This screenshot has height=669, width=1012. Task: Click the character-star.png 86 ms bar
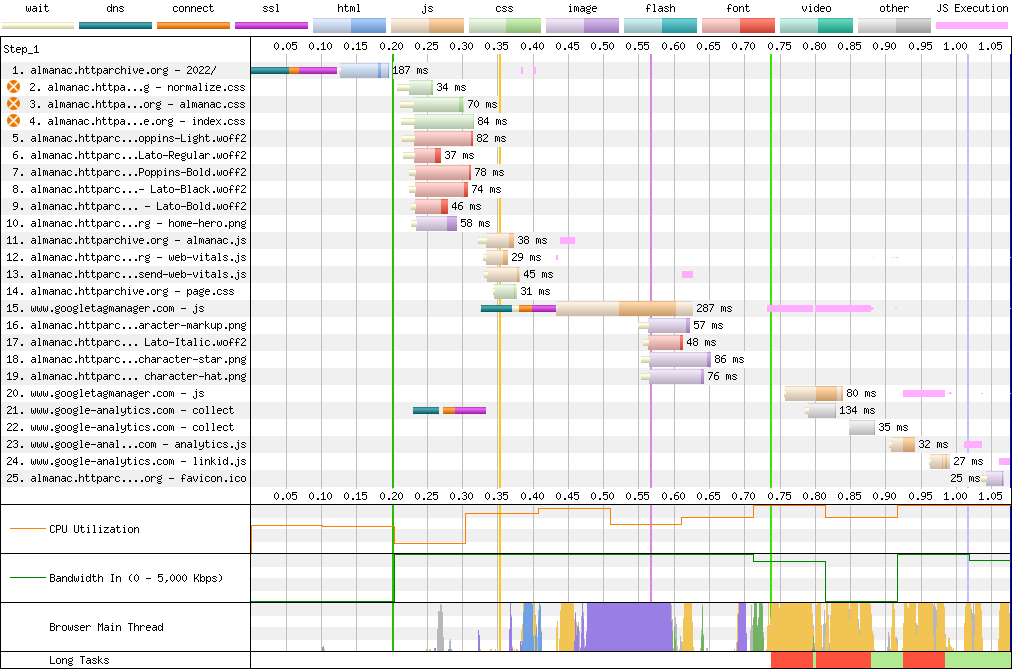point(680,359)
